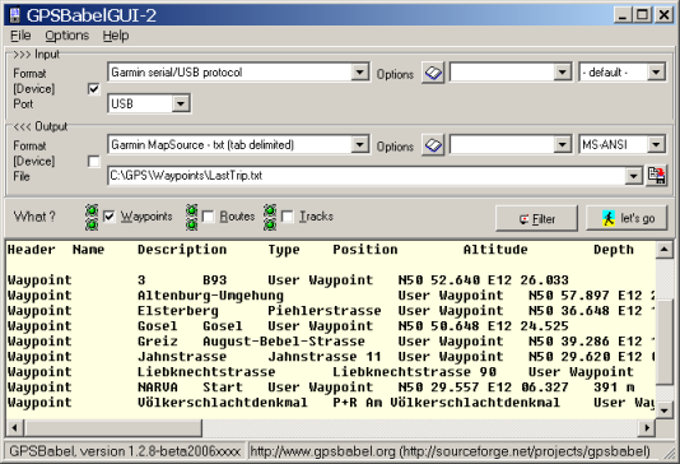680x464 pixels.
Task: Minimize the GPSBabelGUI window
Action: [x=623, y=15]
